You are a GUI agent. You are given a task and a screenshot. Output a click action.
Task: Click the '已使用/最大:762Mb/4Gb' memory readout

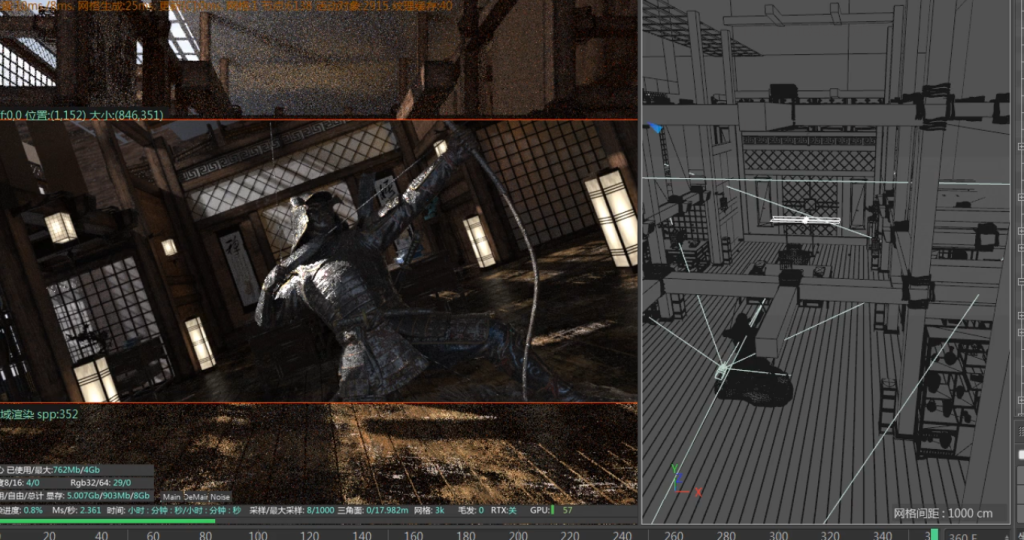pyautogui.click(x=53, y=469)
